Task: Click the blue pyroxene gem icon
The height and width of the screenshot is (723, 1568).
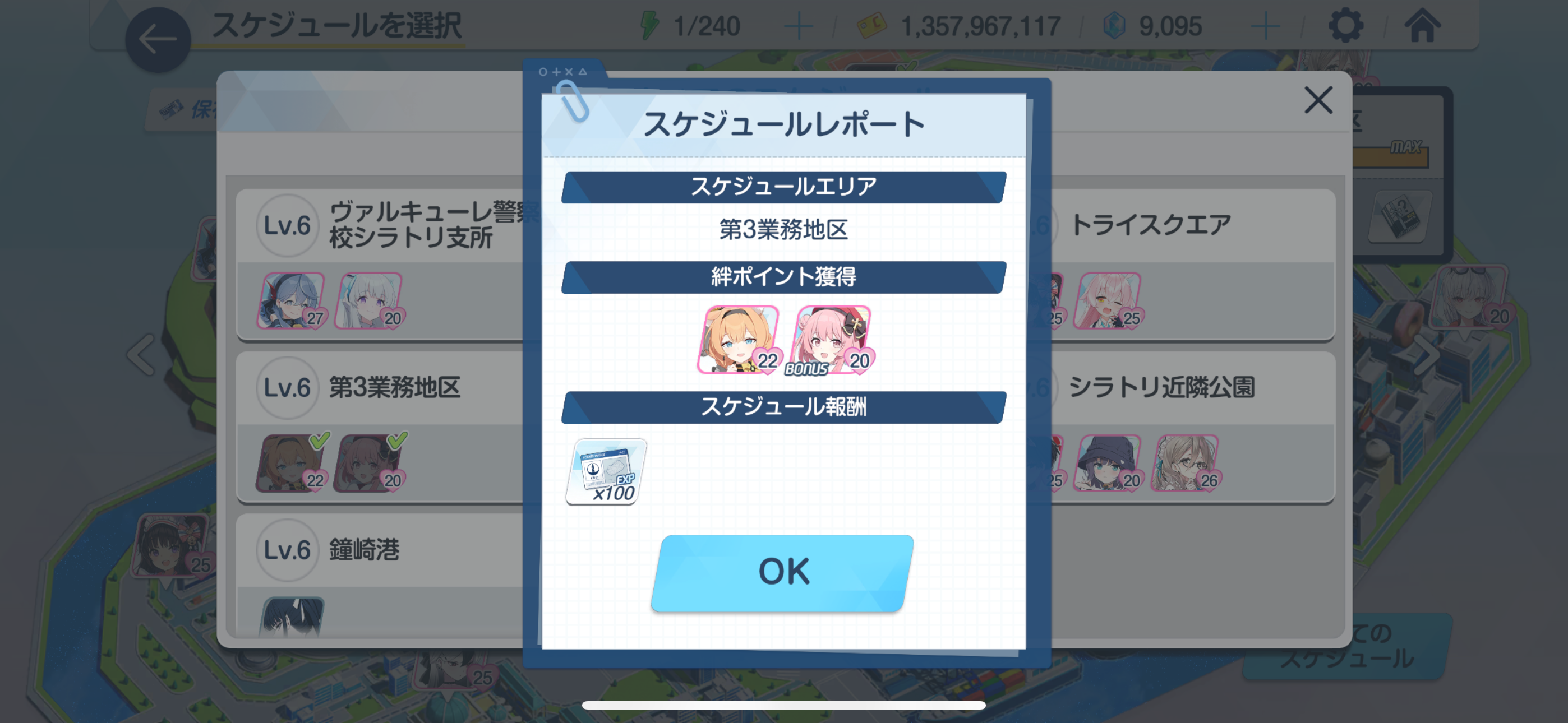Action: (1114, 26)
